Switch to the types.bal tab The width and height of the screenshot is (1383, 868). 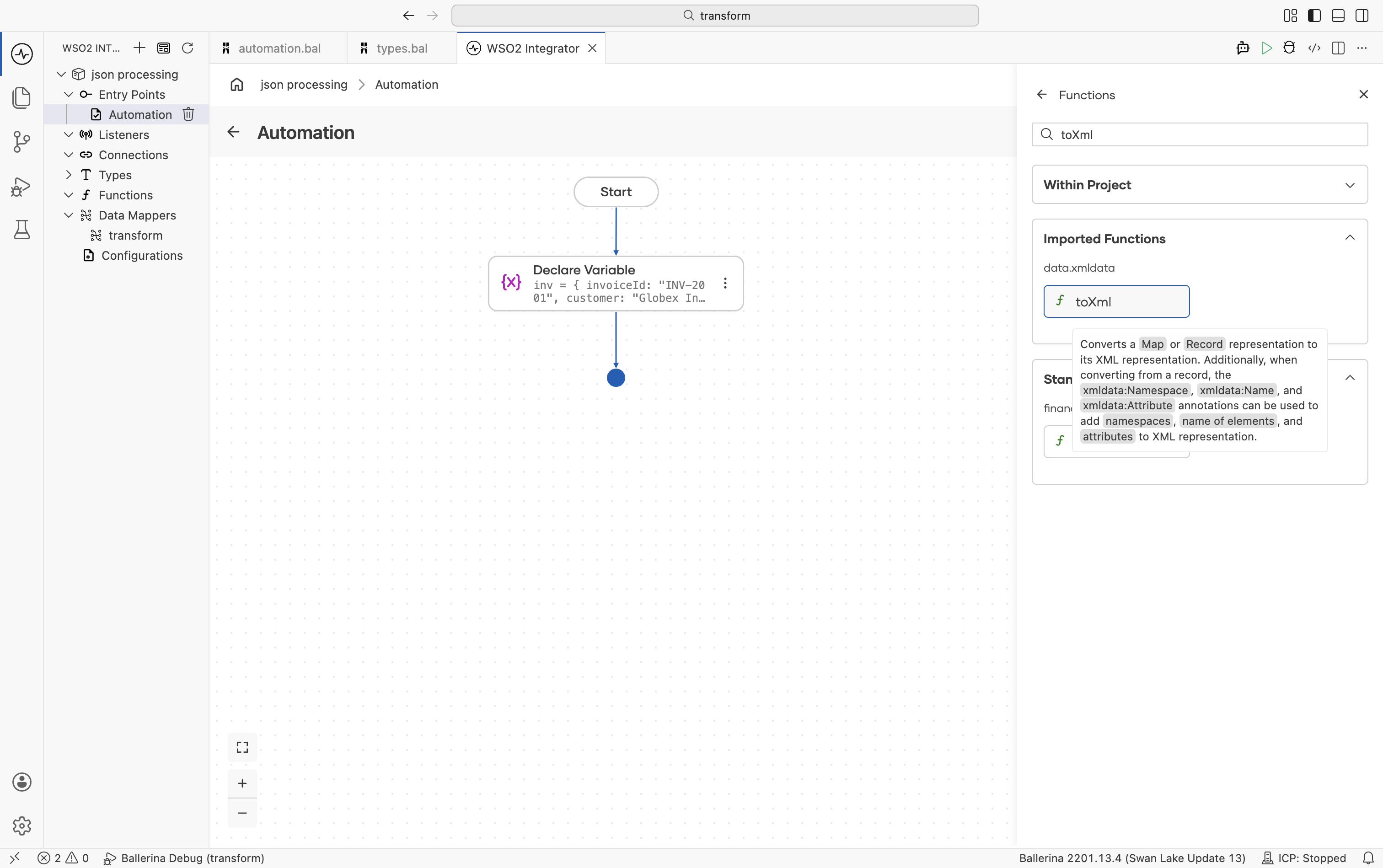[x=402, y=48]
